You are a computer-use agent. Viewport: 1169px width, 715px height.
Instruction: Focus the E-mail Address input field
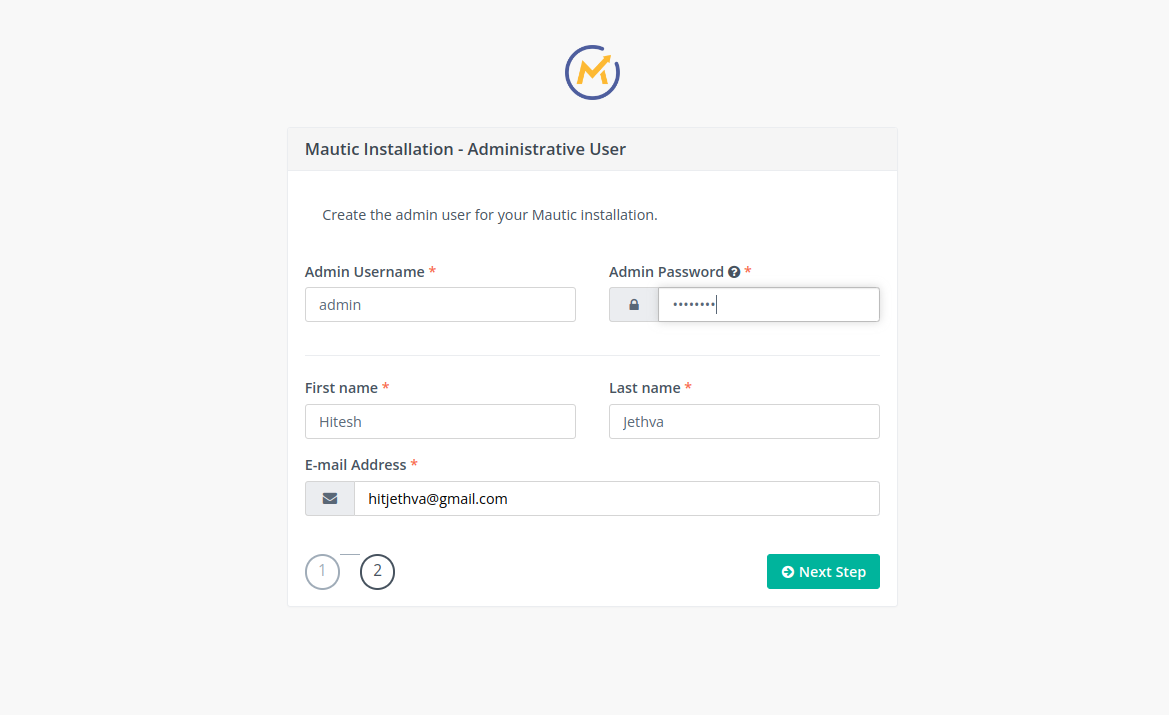(x=616, y=498)
